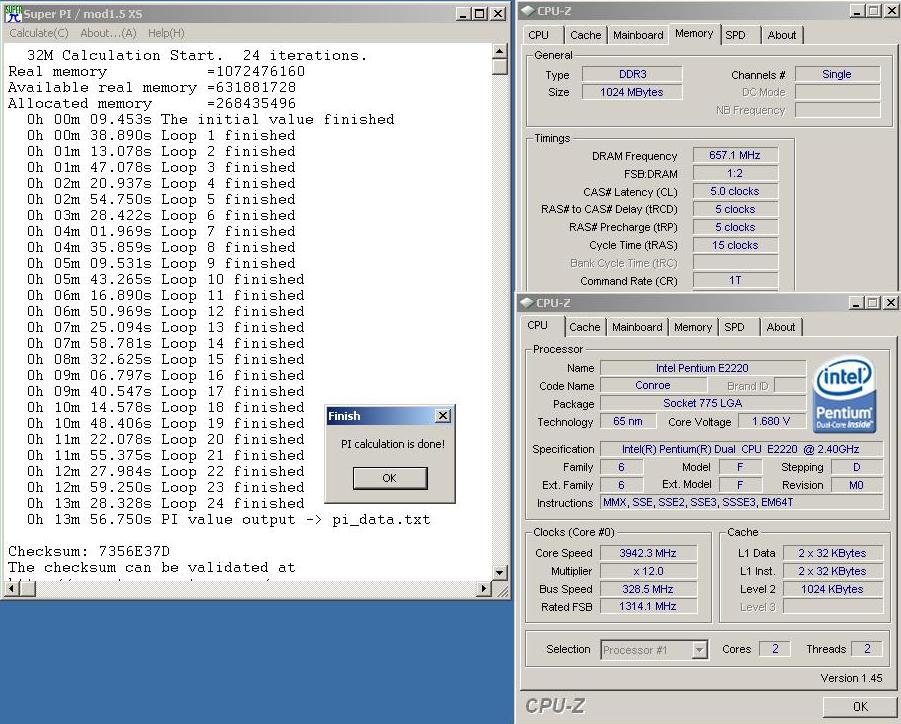Click the Core Speed 3942.3 MHz field

point(648,553)
